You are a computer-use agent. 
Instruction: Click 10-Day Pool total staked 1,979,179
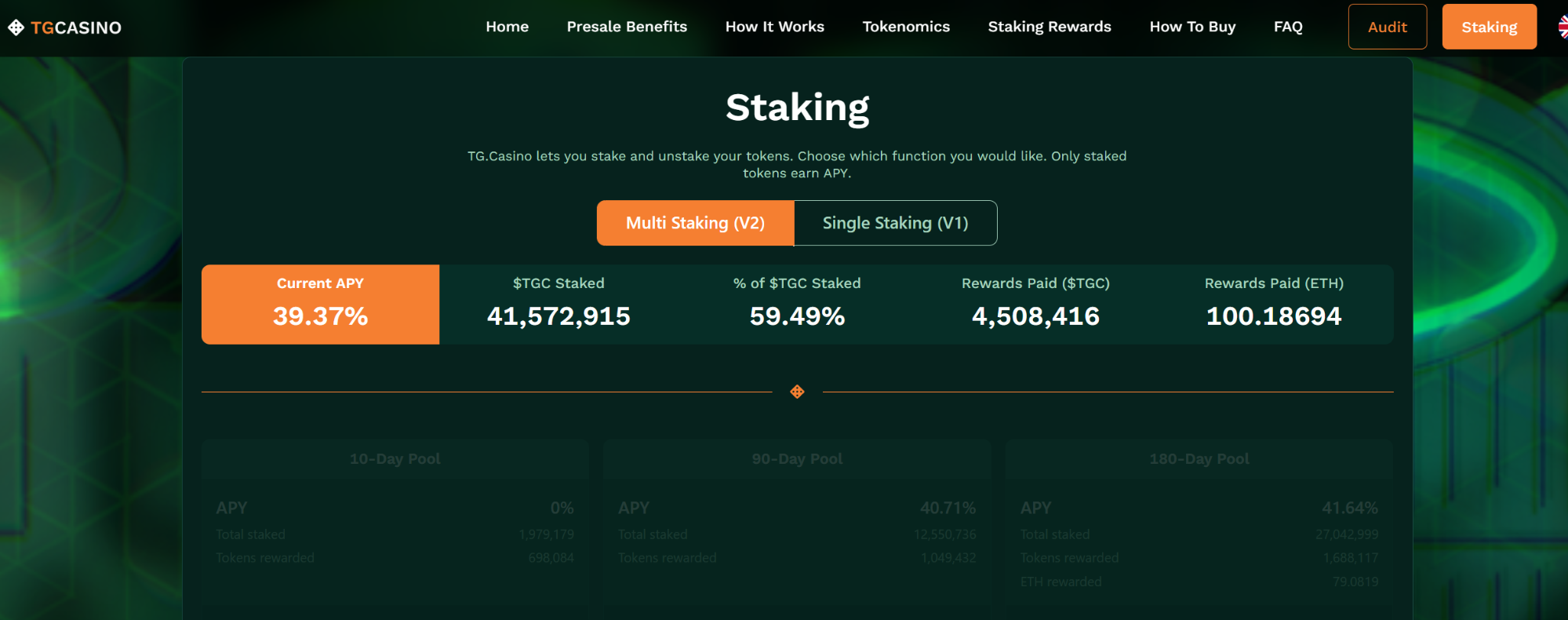[x=546, y=534]
